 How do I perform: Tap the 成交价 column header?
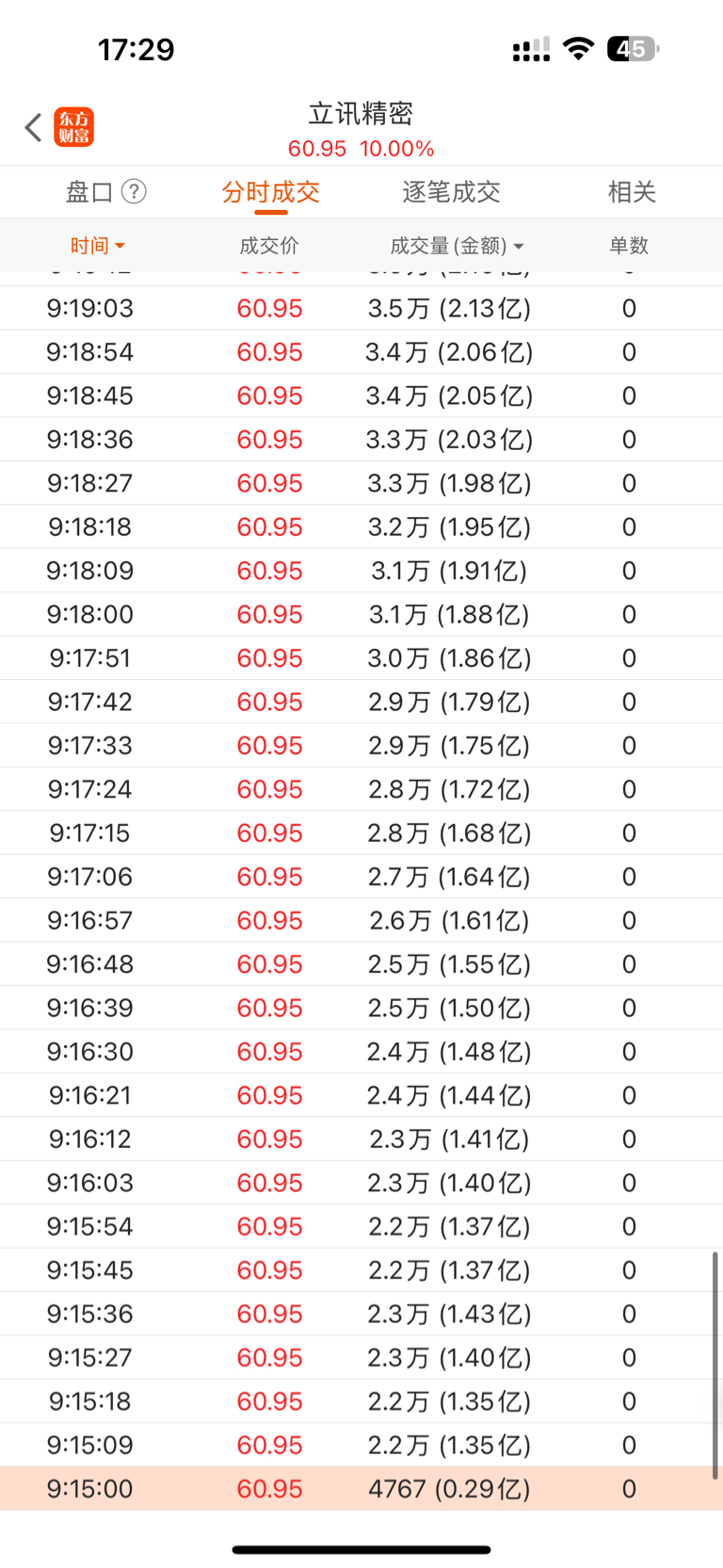(x=269, y=246)
